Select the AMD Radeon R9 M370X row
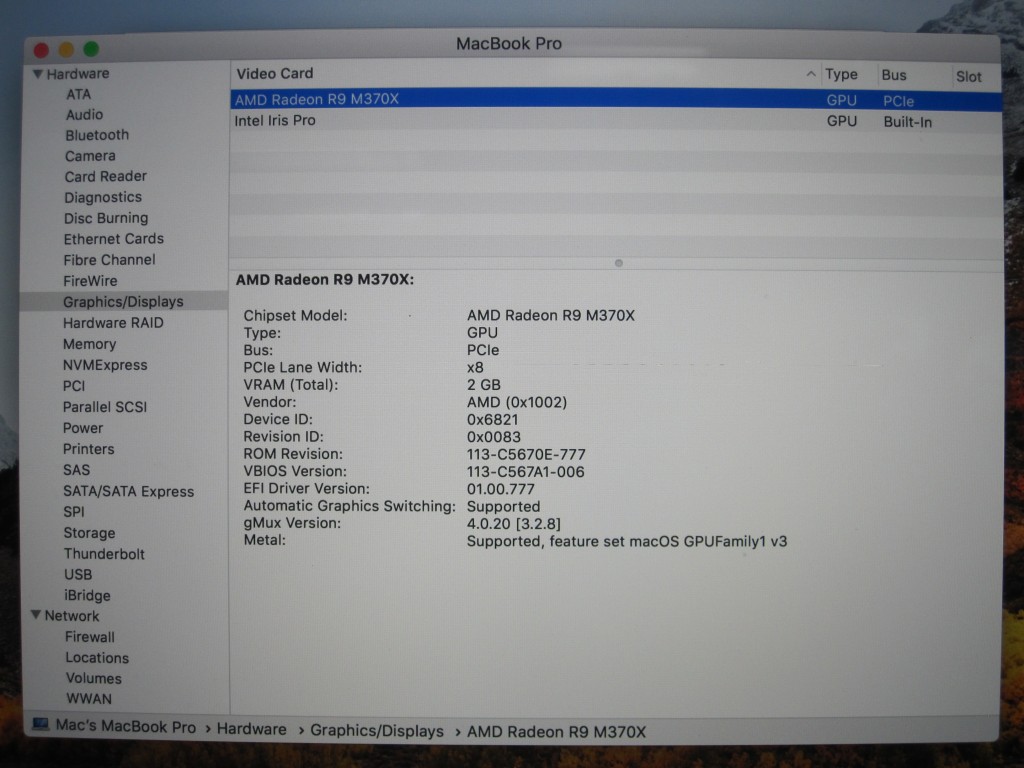 coord(616,99)
